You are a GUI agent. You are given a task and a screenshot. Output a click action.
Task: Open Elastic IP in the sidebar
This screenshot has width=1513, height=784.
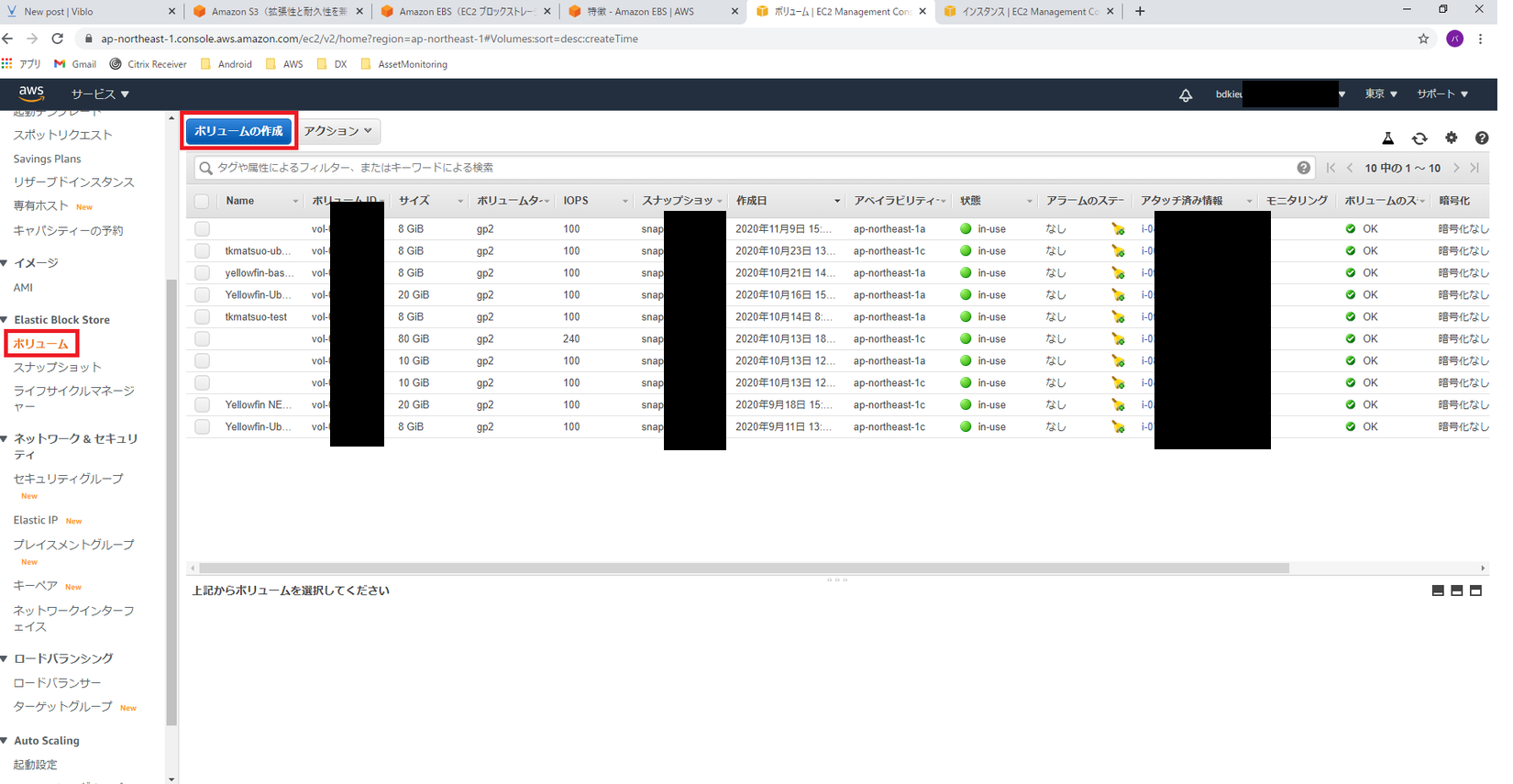coord(36,520)
